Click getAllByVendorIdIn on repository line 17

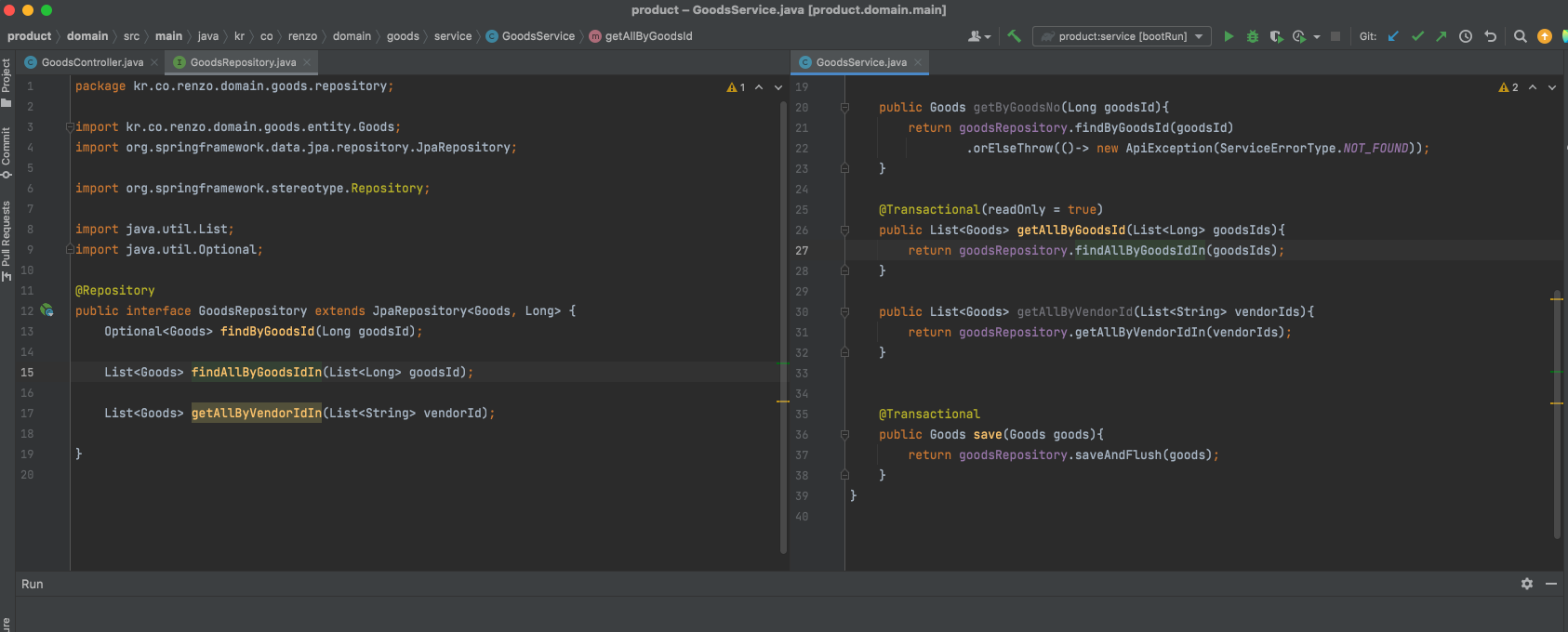pyautogui.click(x=257, y=414)
